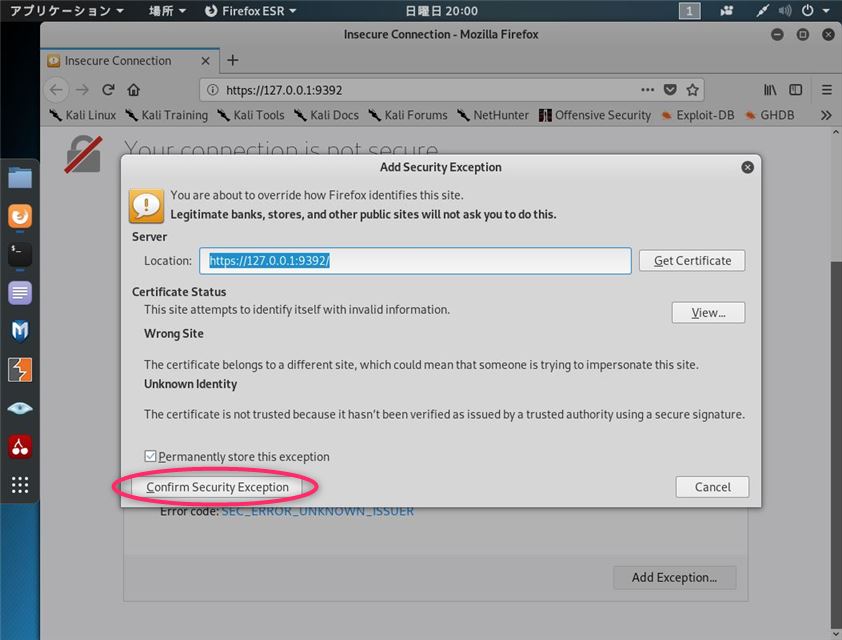Open the Firefox hamburger menu
842x640 pixels.
[x=826, y=90]
